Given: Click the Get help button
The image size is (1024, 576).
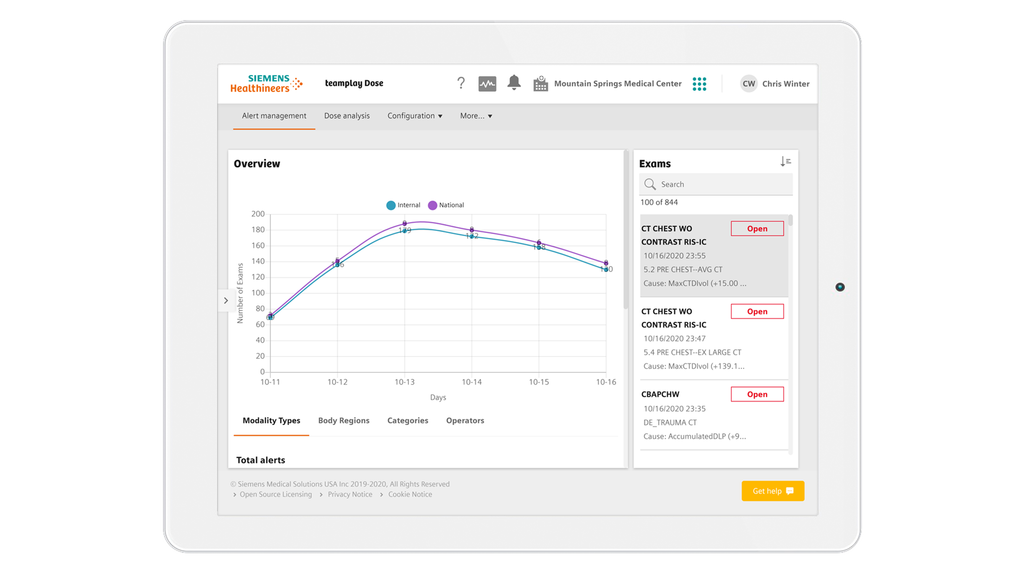Looking at the screenshot, I should 772,491.
